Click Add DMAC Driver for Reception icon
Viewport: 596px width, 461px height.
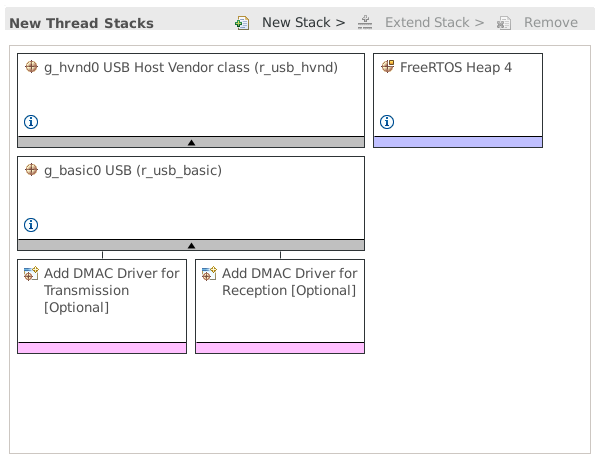pyautogui.click(x=209, y=273)
